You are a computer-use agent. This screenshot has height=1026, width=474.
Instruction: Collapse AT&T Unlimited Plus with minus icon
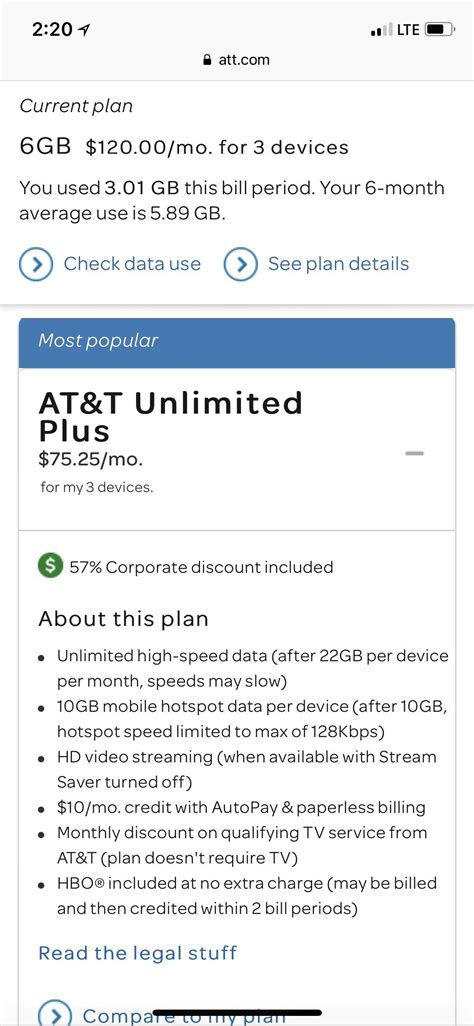(414, 453)
